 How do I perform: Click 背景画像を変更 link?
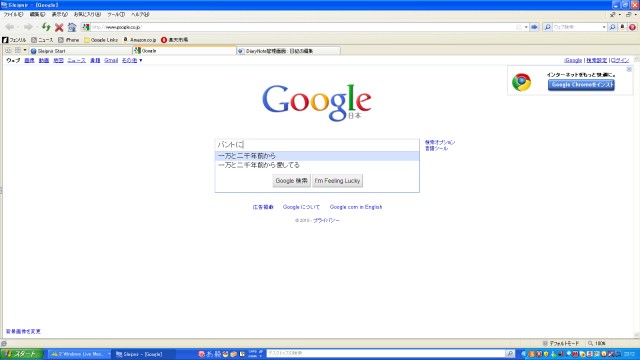(23, 331)
